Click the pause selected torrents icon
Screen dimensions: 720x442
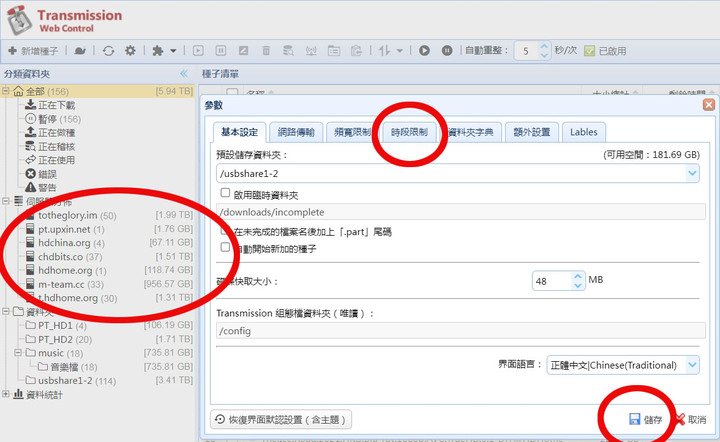[x=221, y=51]
